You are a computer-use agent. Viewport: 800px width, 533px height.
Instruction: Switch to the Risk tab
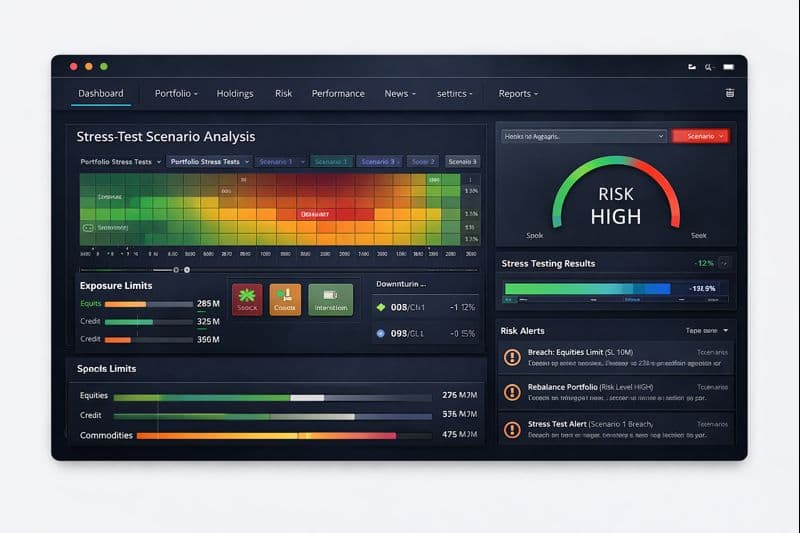pyautogui.click(x=283, y=93)
